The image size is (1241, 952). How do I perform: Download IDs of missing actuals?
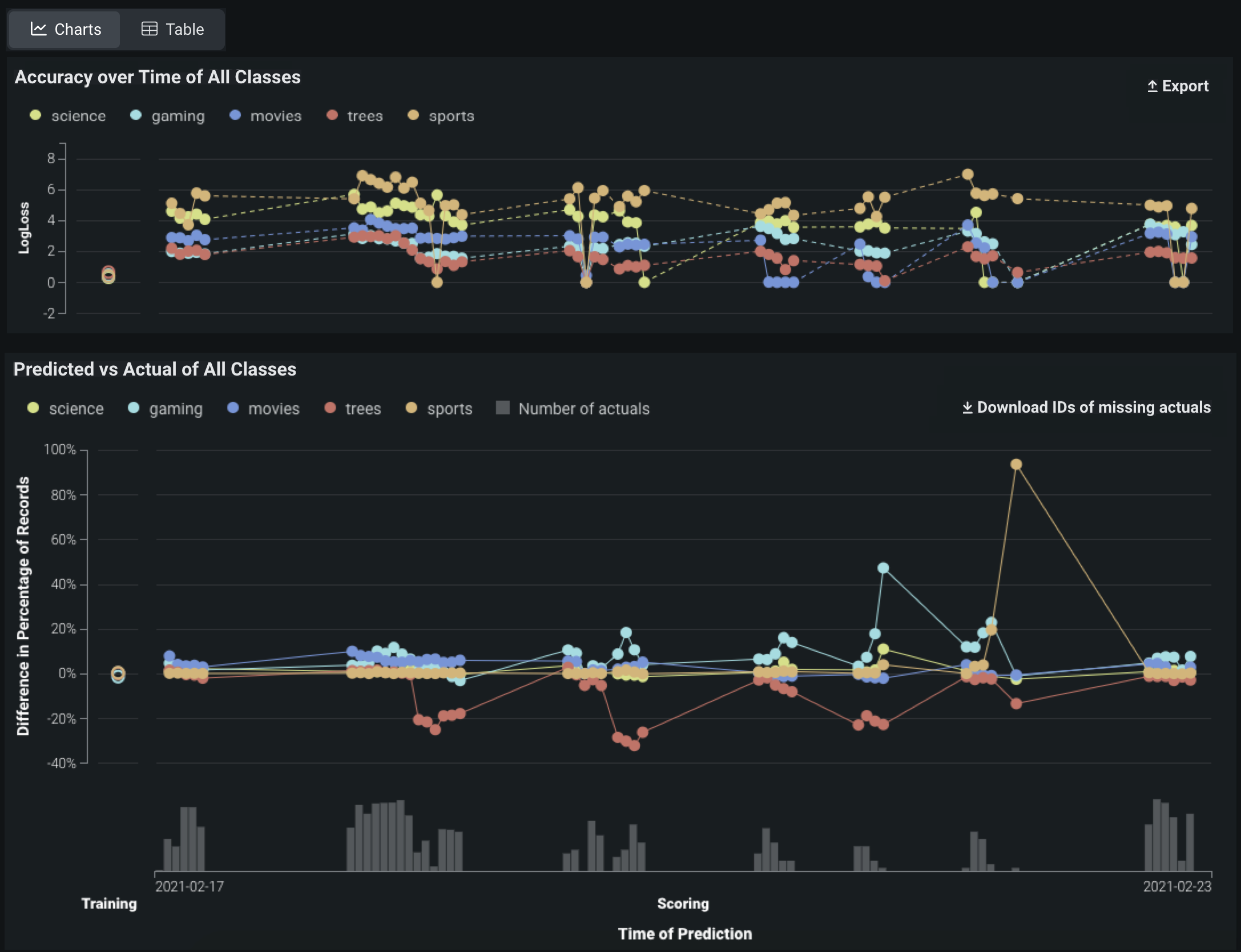coord(1086,408)
